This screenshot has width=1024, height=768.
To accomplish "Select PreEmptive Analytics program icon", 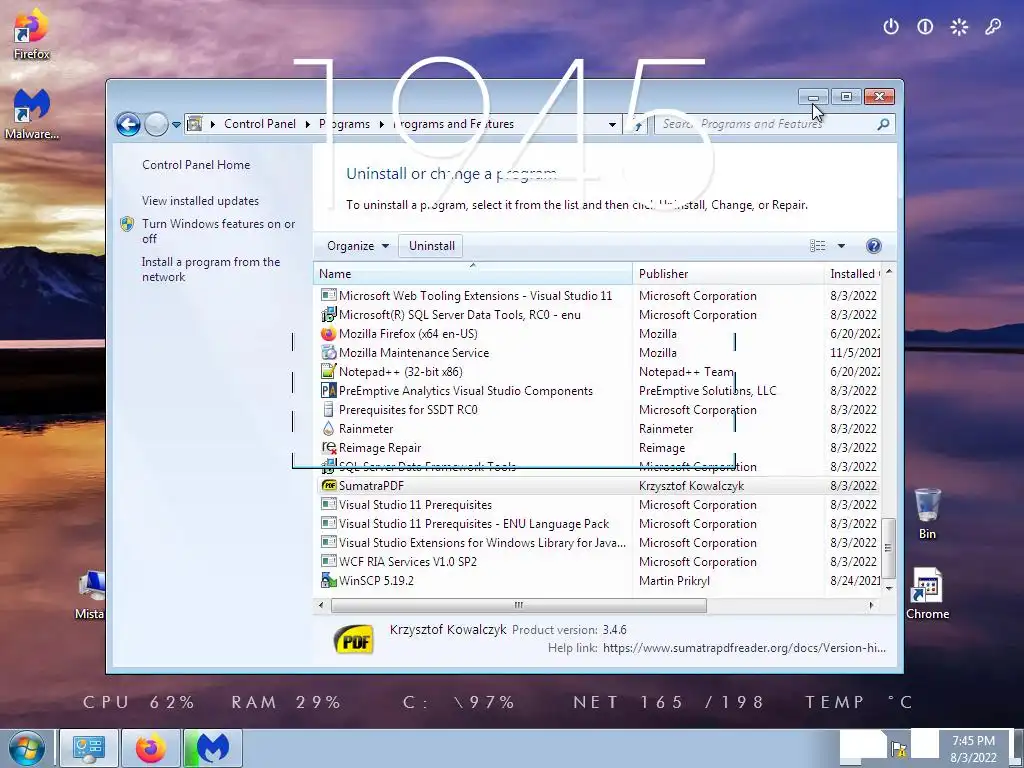I will [x=328, y=391].
